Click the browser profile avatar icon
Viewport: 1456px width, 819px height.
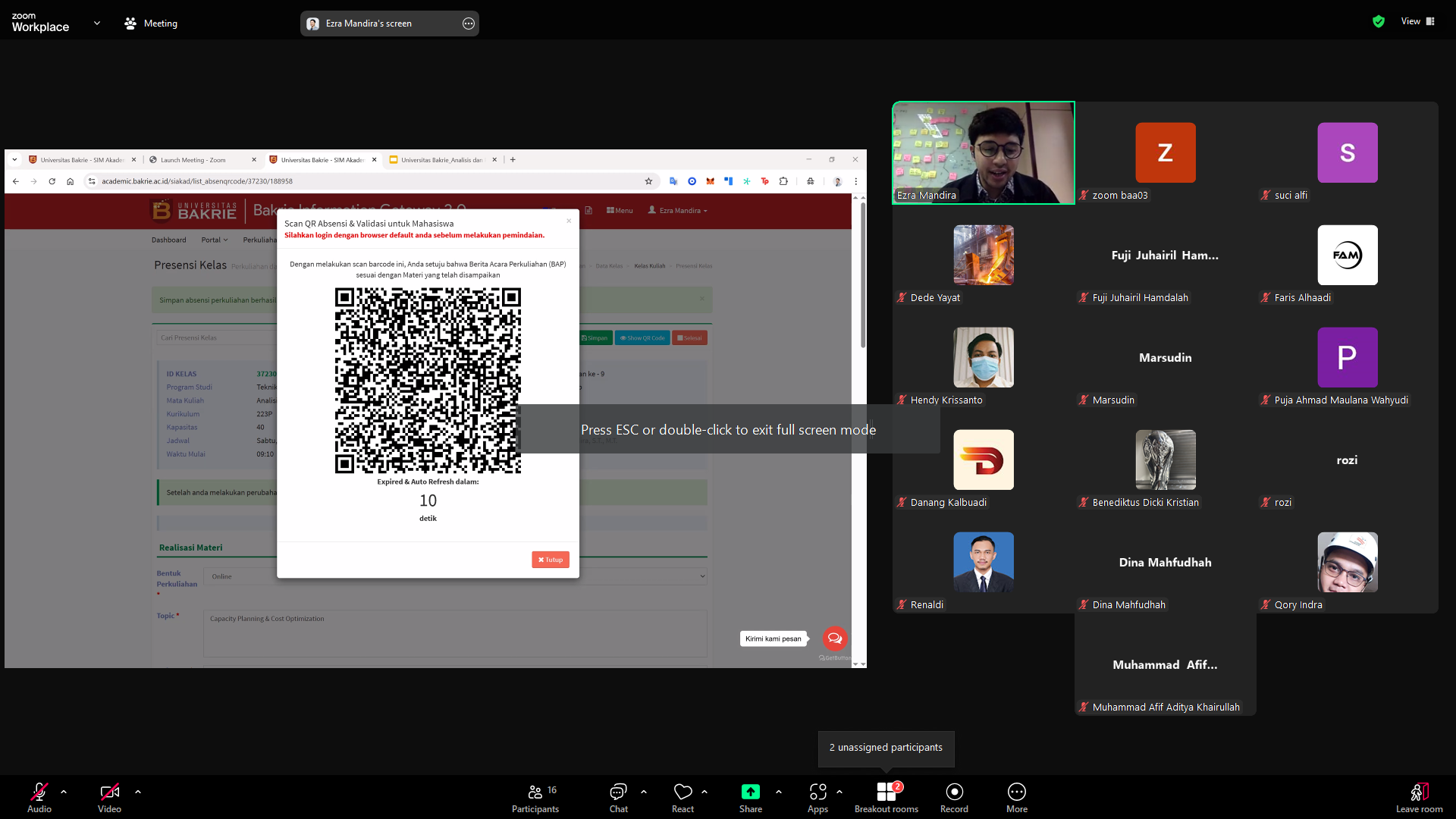tap(837, 181)
